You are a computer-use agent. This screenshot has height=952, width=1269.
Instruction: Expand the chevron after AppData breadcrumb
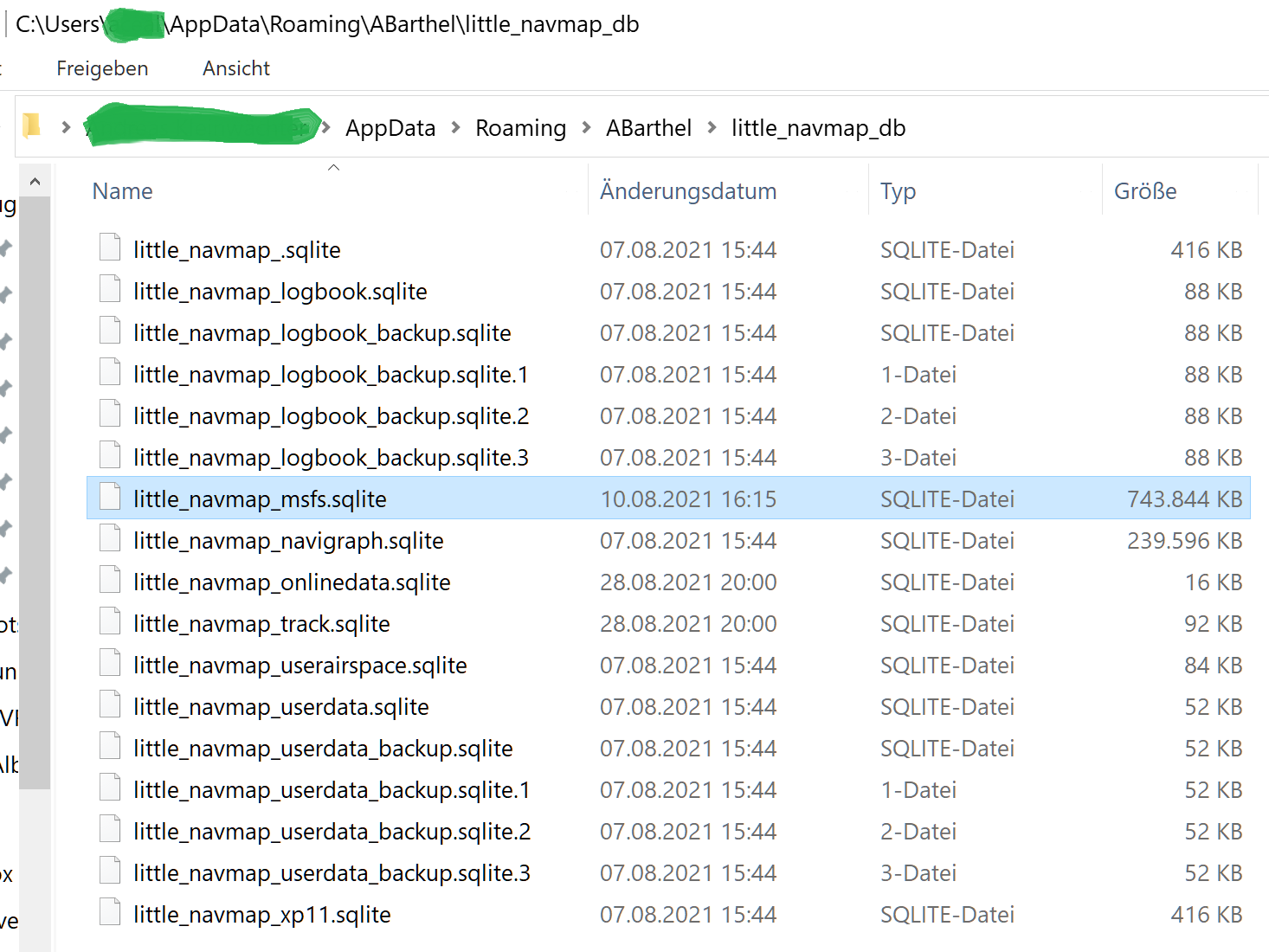[456, 128]
